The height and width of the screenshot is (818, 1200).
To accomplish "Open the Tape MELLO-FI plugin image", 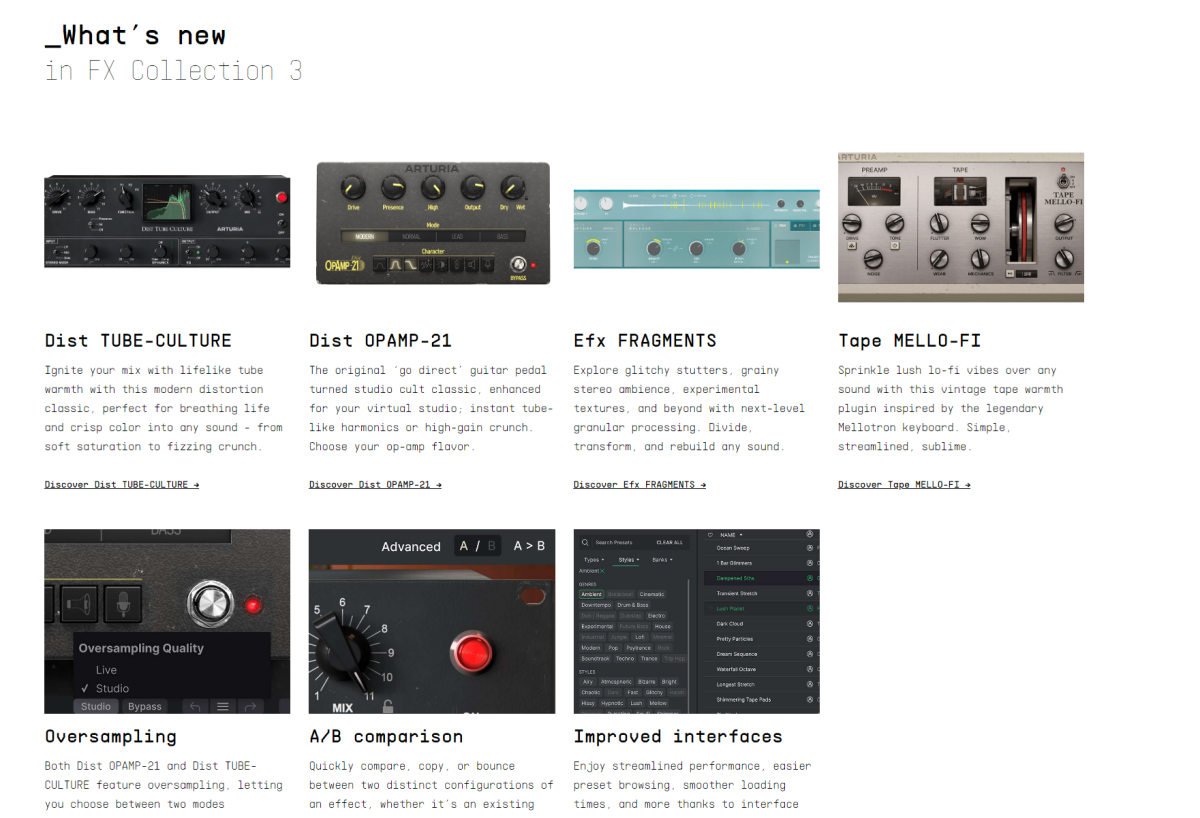I will [961, 227].
